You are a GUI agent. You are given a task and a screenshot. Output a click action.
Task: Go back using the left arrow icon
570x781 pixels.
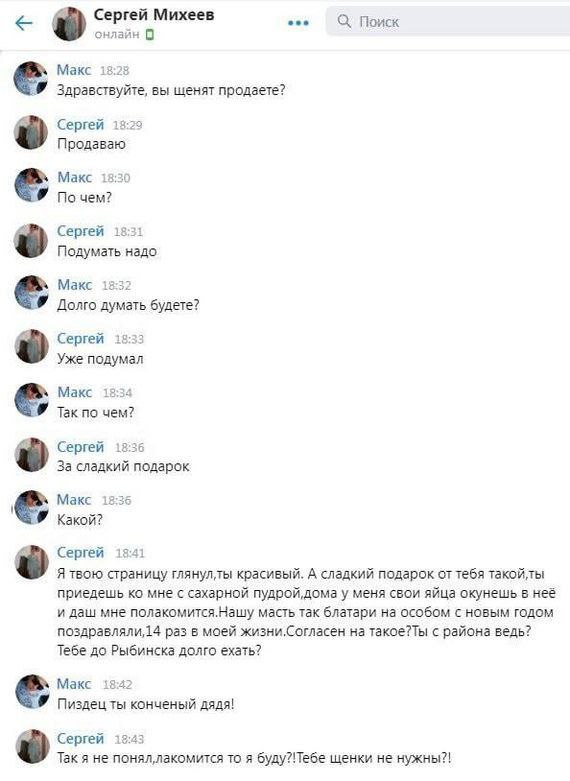click(x=24, y=23)
